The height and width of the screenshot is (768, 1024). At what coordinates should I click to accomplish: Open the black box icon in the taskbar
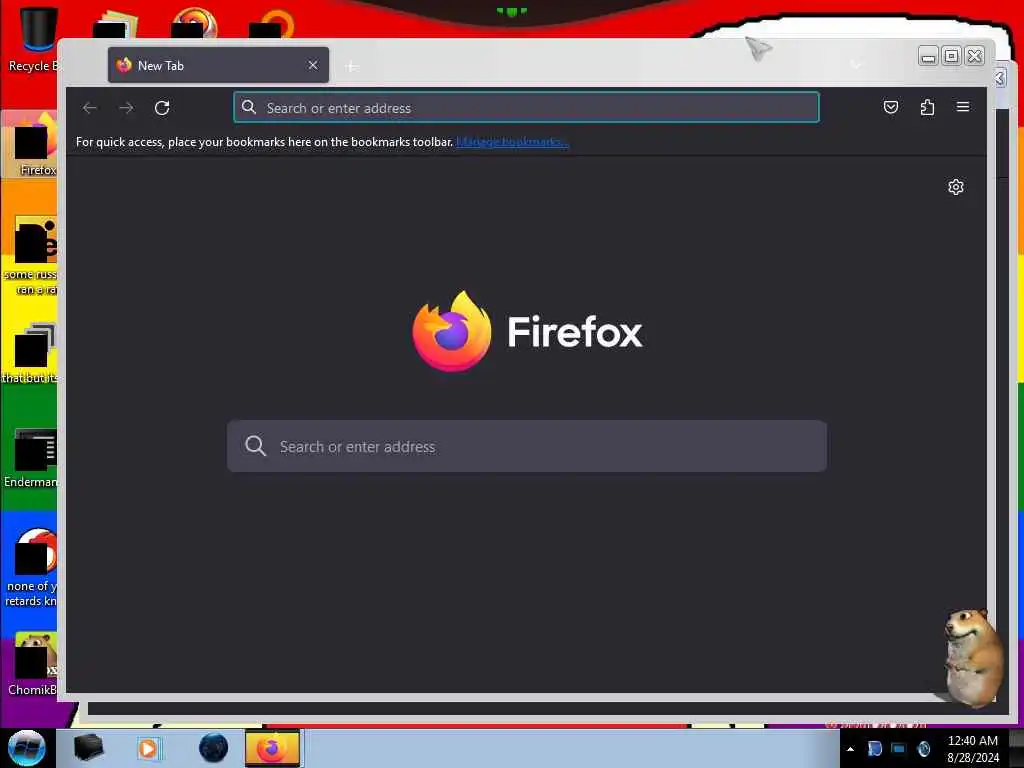coord(88,748)
